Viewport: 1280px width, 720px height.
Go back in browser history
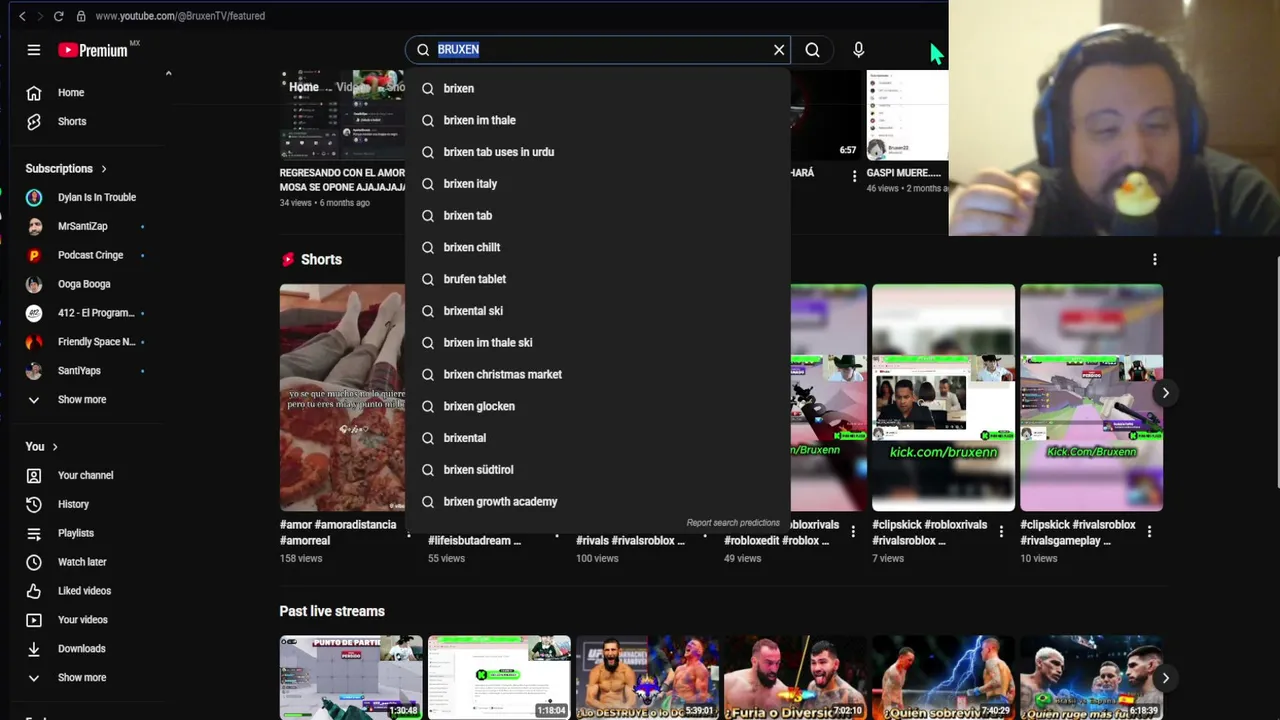(22, 16)
